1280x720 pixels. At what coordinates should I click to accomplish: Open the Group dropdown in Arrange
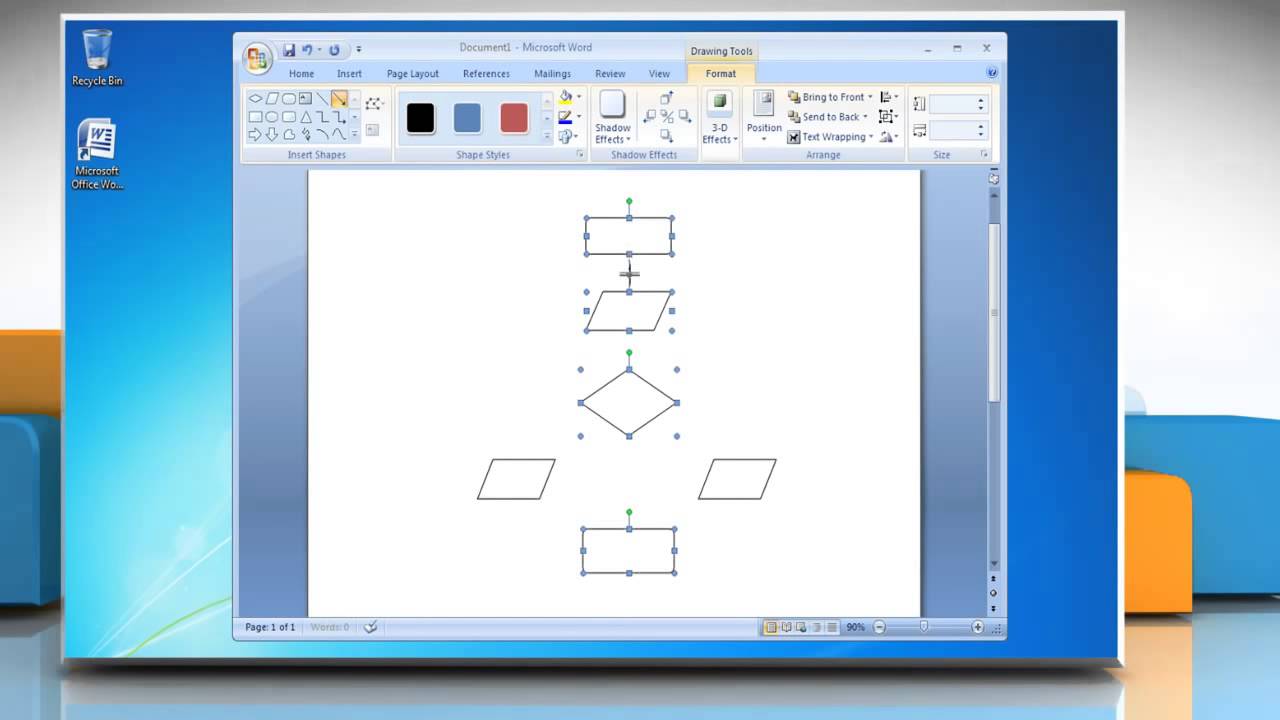click(x=888, y=117)
